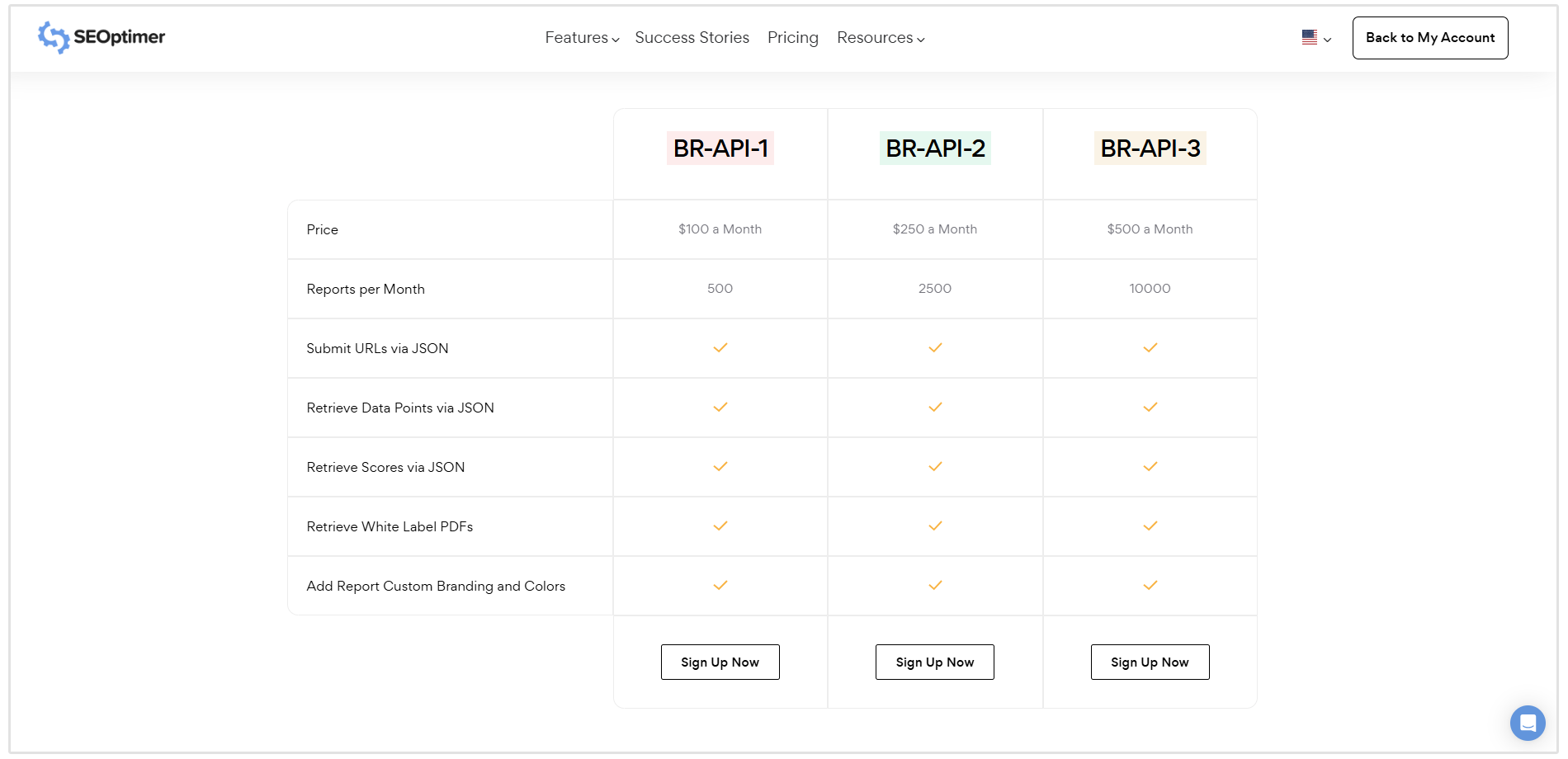The width and height of the screenshot is (1568, 759).
Task: Click the $500 a Month price
Action: tap(1150, 229)
